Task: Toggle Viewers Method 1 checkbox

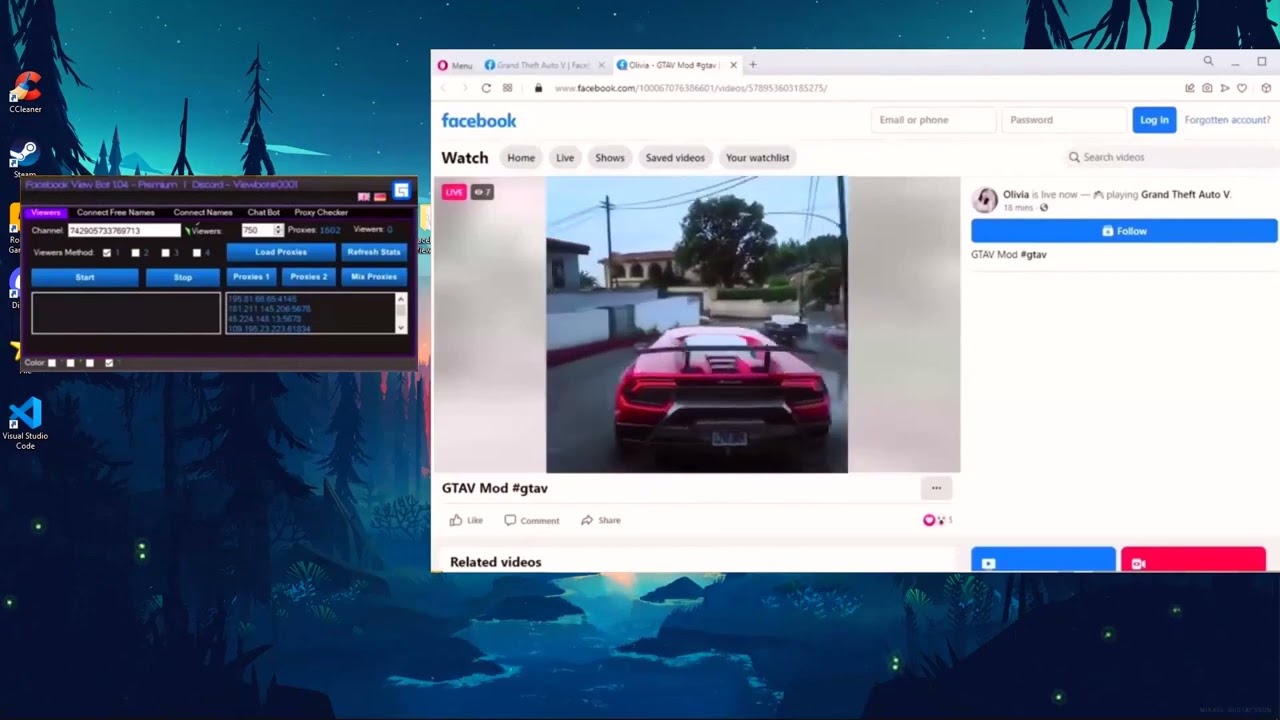Action: click(x=107, y=253)
